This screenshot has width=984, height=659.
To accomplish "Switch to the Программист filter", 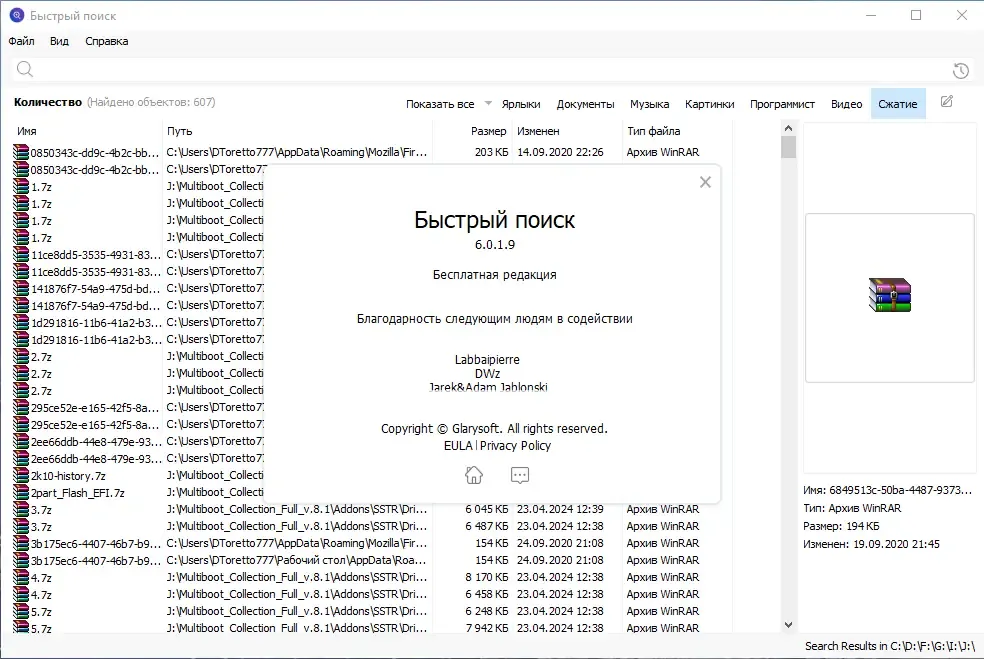I will coord(783,104).
